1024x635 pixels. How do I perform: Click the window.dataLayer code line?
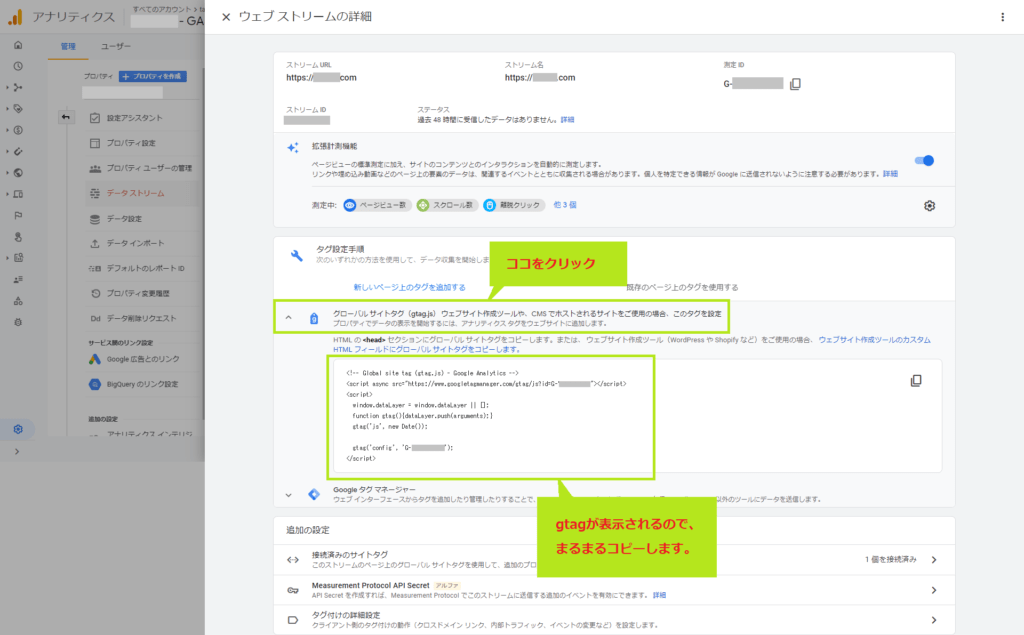pos(420,405)
